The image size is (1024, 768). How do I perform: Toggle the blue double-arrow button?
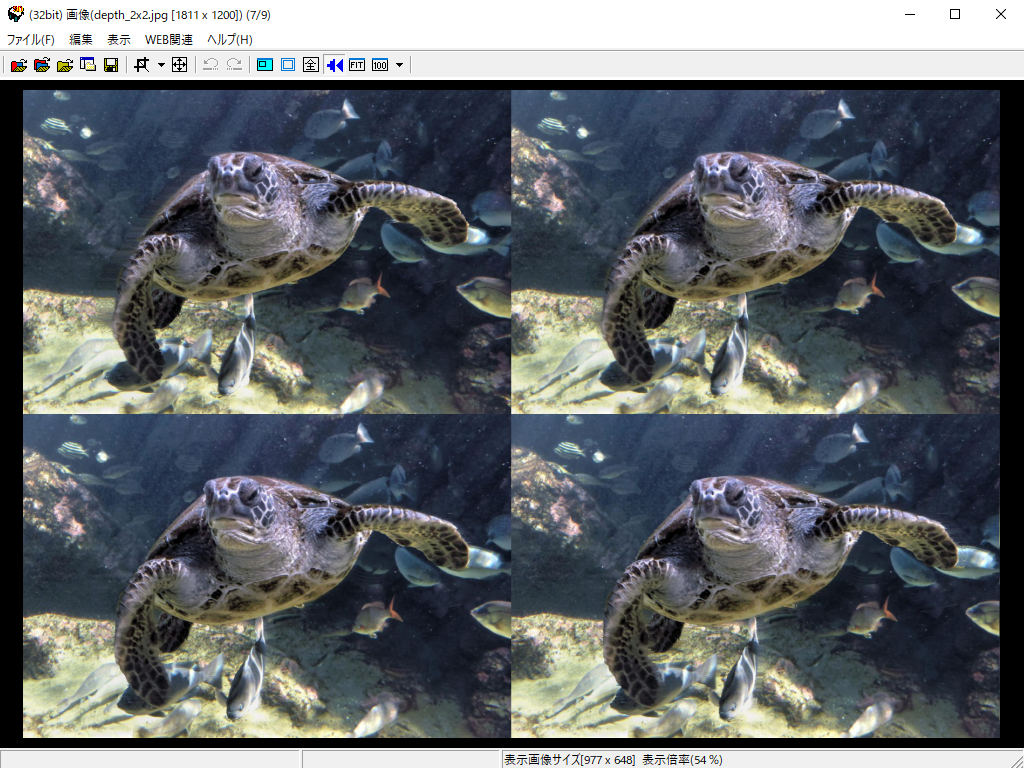(334, 65)
